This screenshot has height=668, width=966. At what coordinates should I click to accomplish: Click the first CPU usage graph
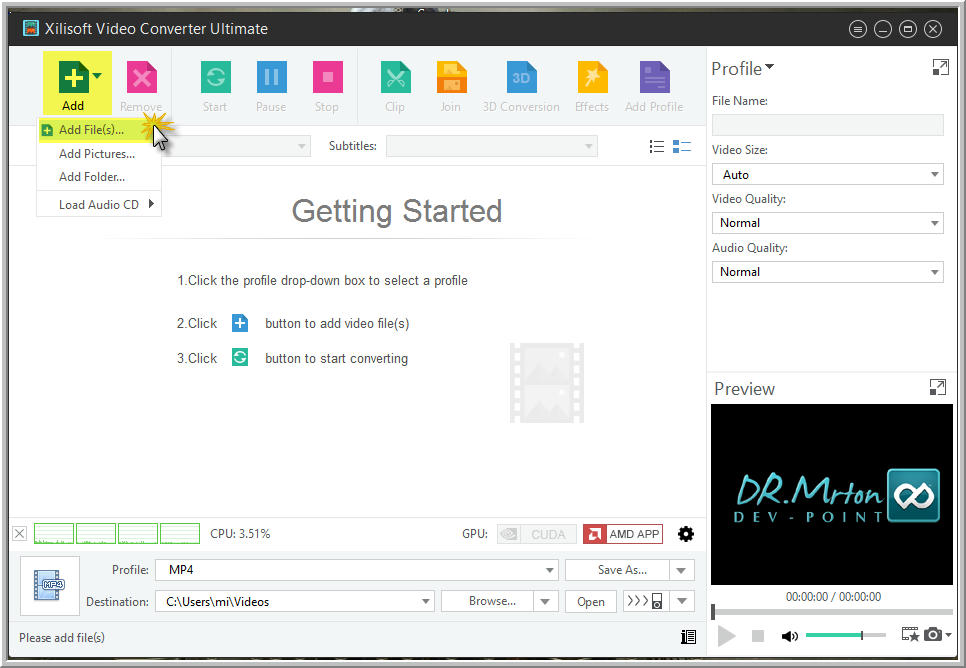(54, 534)
